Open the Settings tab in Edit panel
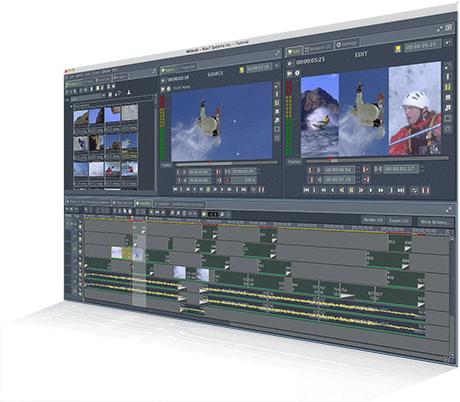This screenshot has height=402, width=460. (x=347, y=44)
